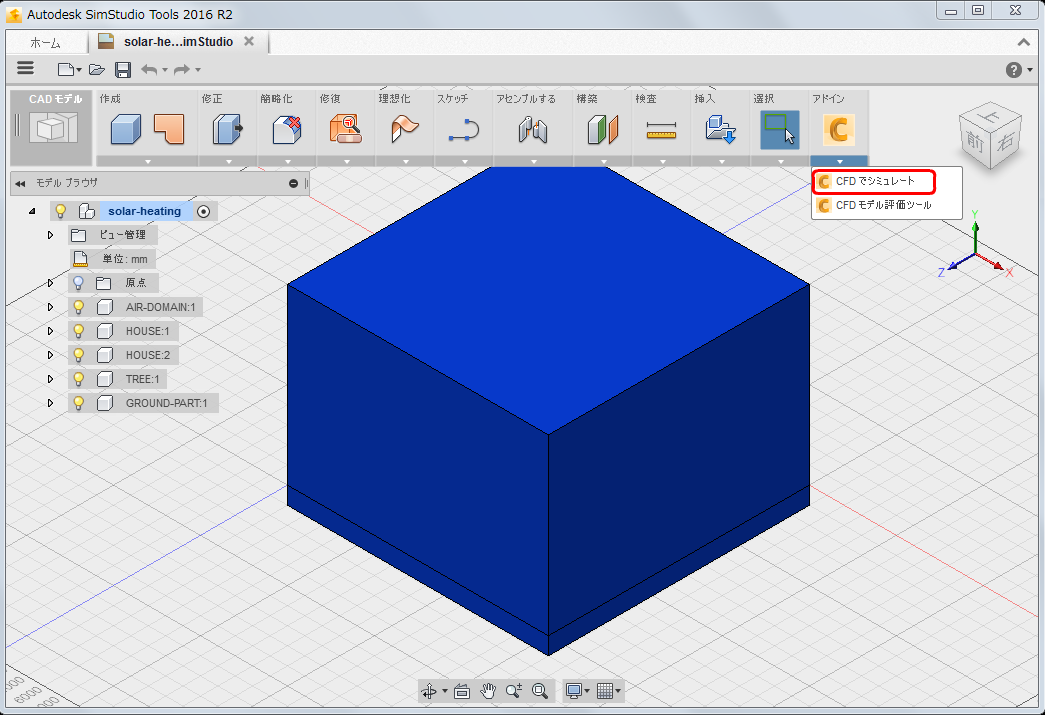This screenshot has height=715, width=1045.
Task: Select the idealize surface tool under 理想化
Action: point(405,129)
